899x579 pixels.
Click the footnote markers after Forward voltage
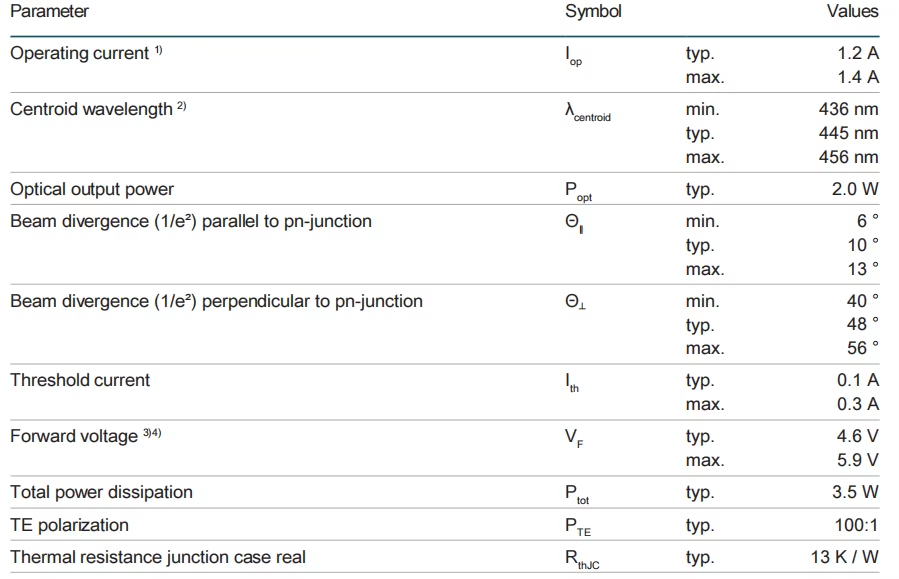[152, 433]
